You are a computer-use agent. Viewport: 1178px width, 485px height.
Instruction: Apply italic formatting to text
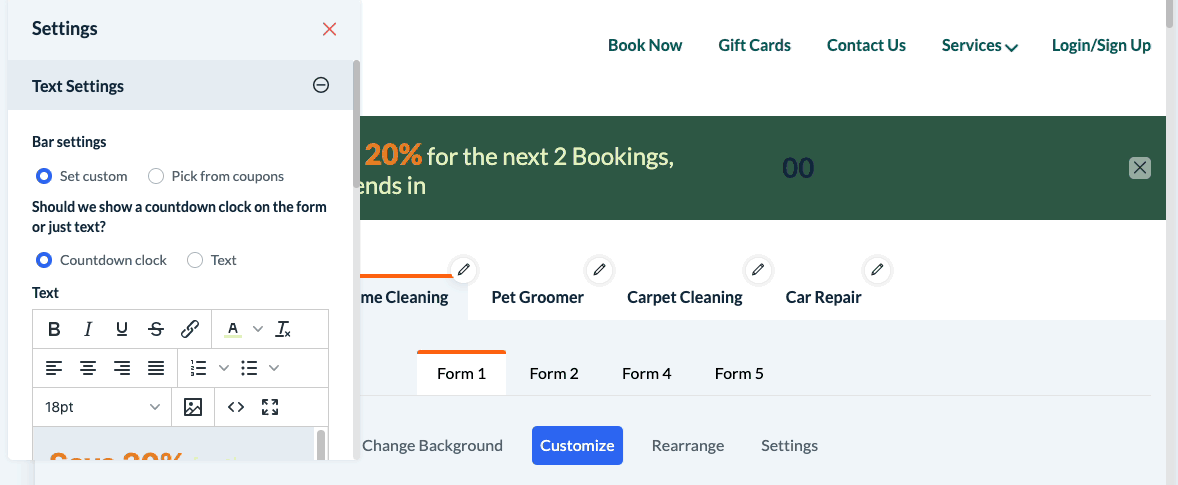click(x=88, y=329)
